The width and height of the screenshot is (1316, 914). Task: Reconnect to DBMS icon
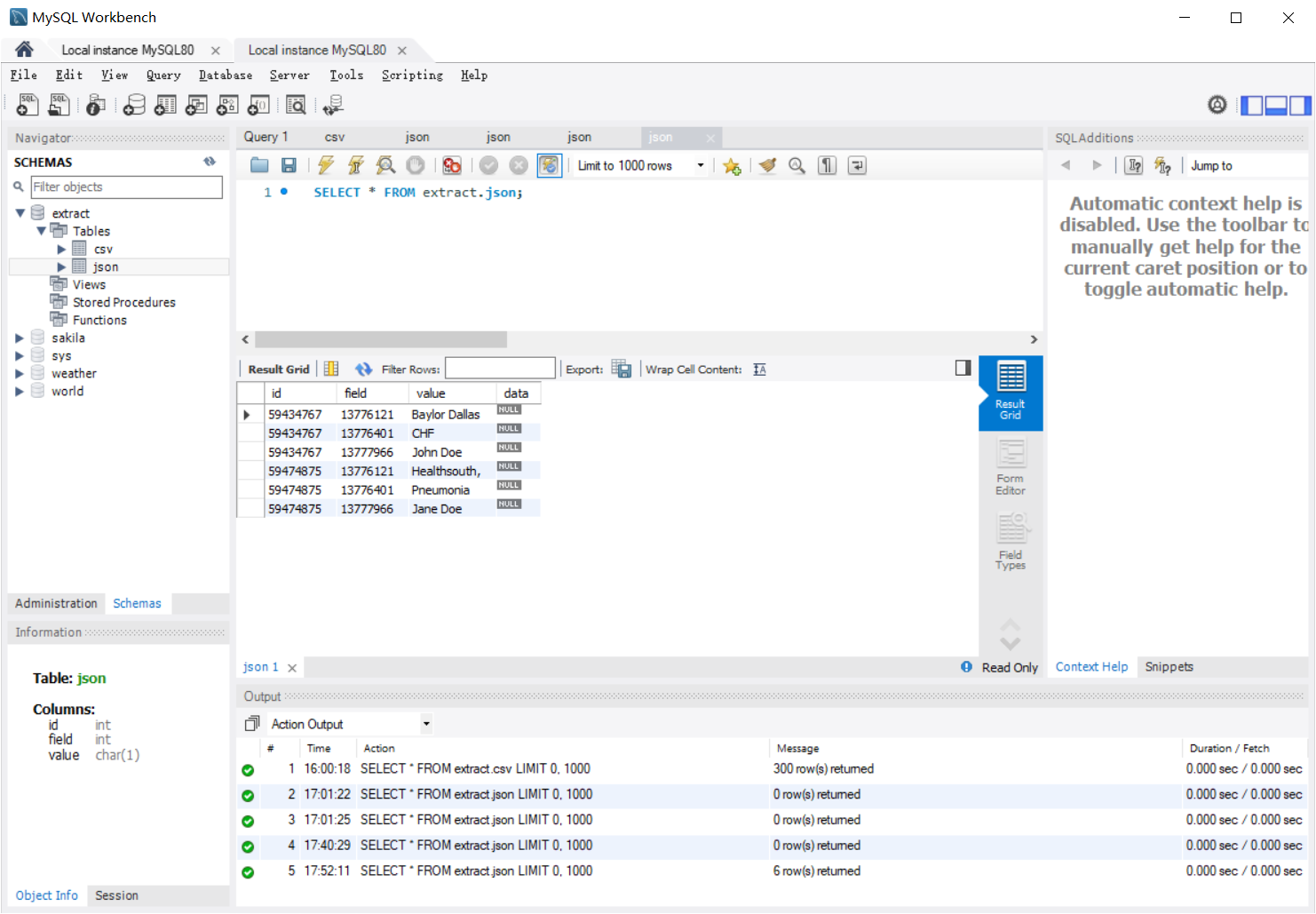click(x=333, y=105)
